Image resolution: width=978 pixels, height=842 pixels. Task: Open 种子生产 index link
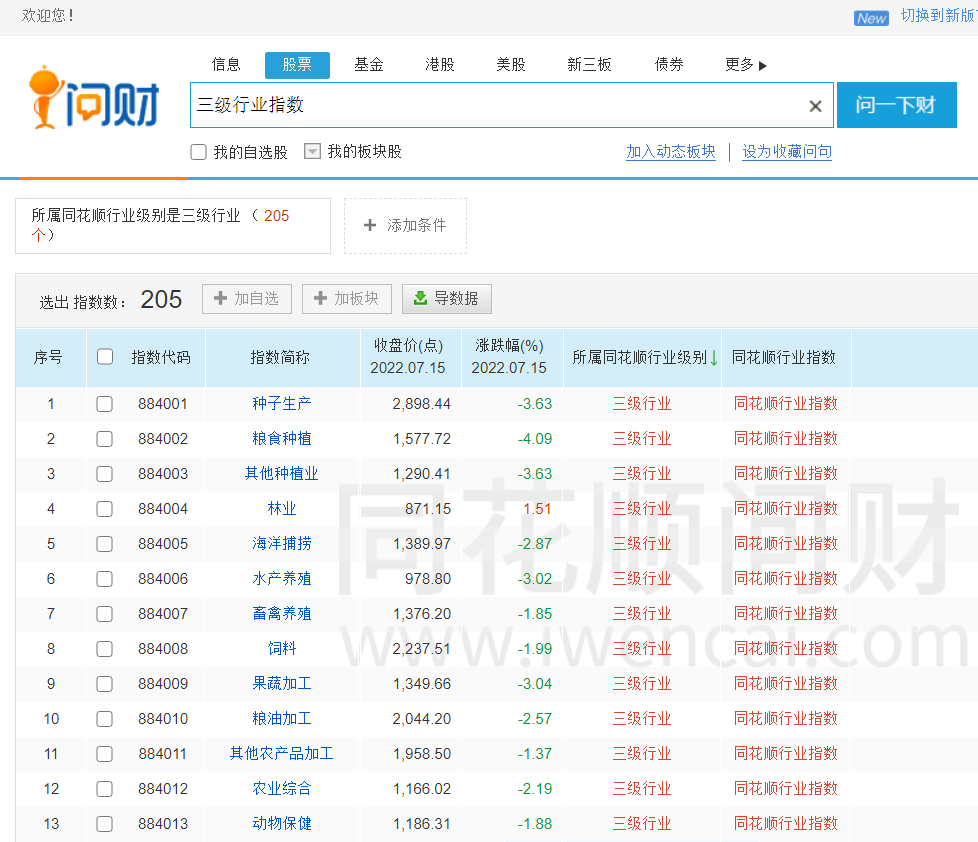pyautogui.click(x=282, y=404)
